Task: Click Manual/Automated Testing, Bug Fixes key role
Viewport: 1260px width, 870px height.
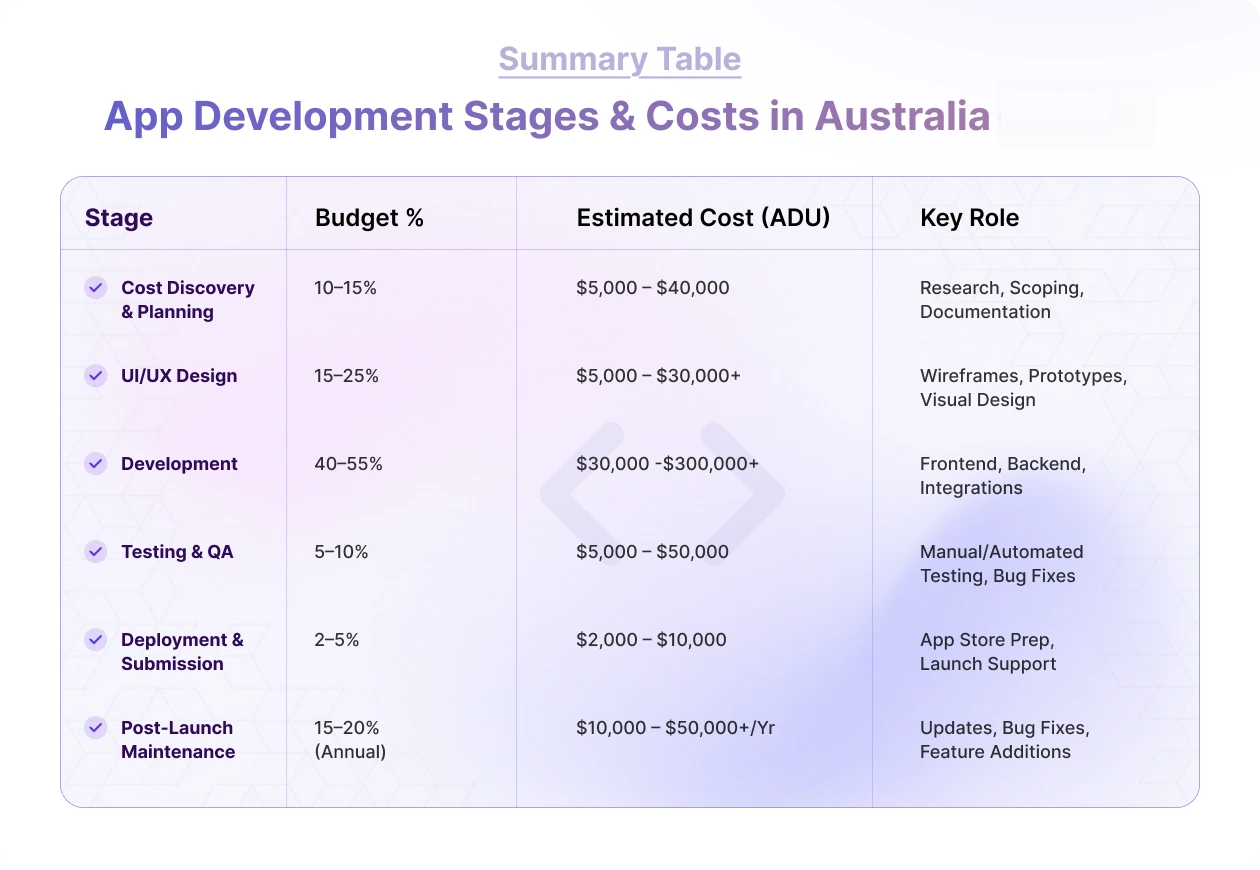Action: (1002, 564)
